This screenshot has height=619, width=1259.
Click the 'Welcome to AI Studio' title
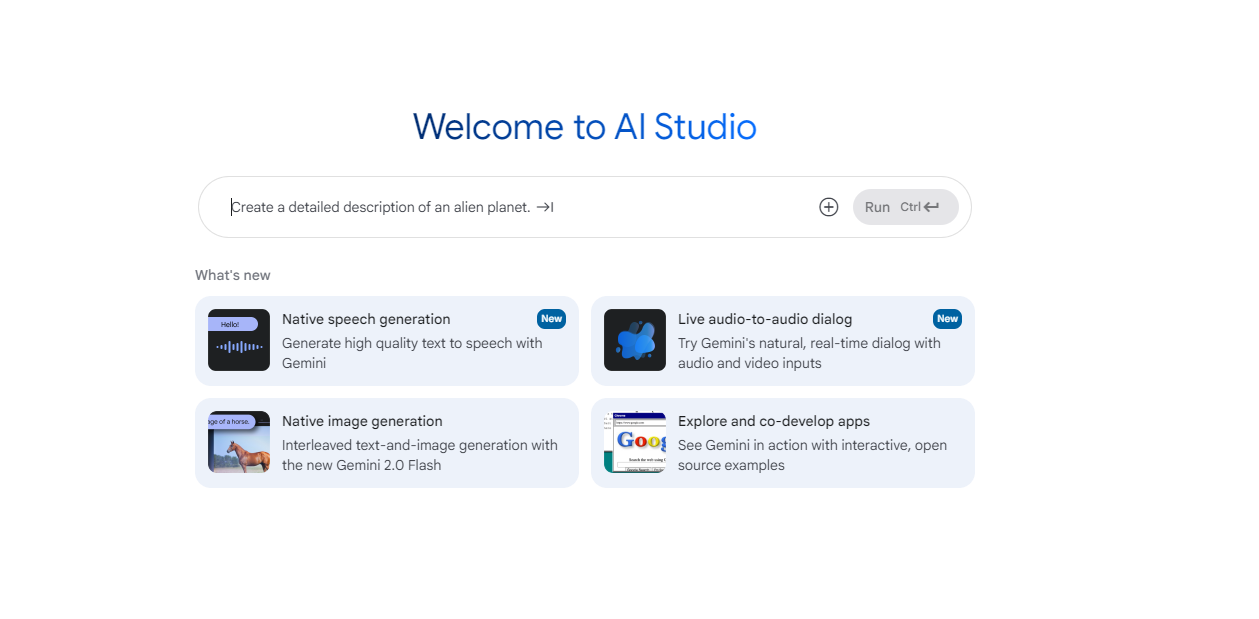tap(585, 127)
